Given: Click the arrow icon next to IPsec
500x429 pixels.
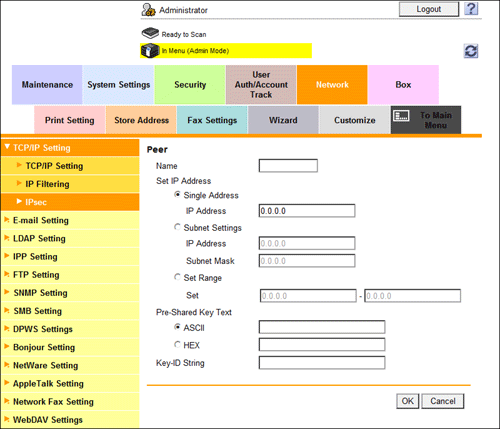Looking at the screenshot, I should coord(19,201).
